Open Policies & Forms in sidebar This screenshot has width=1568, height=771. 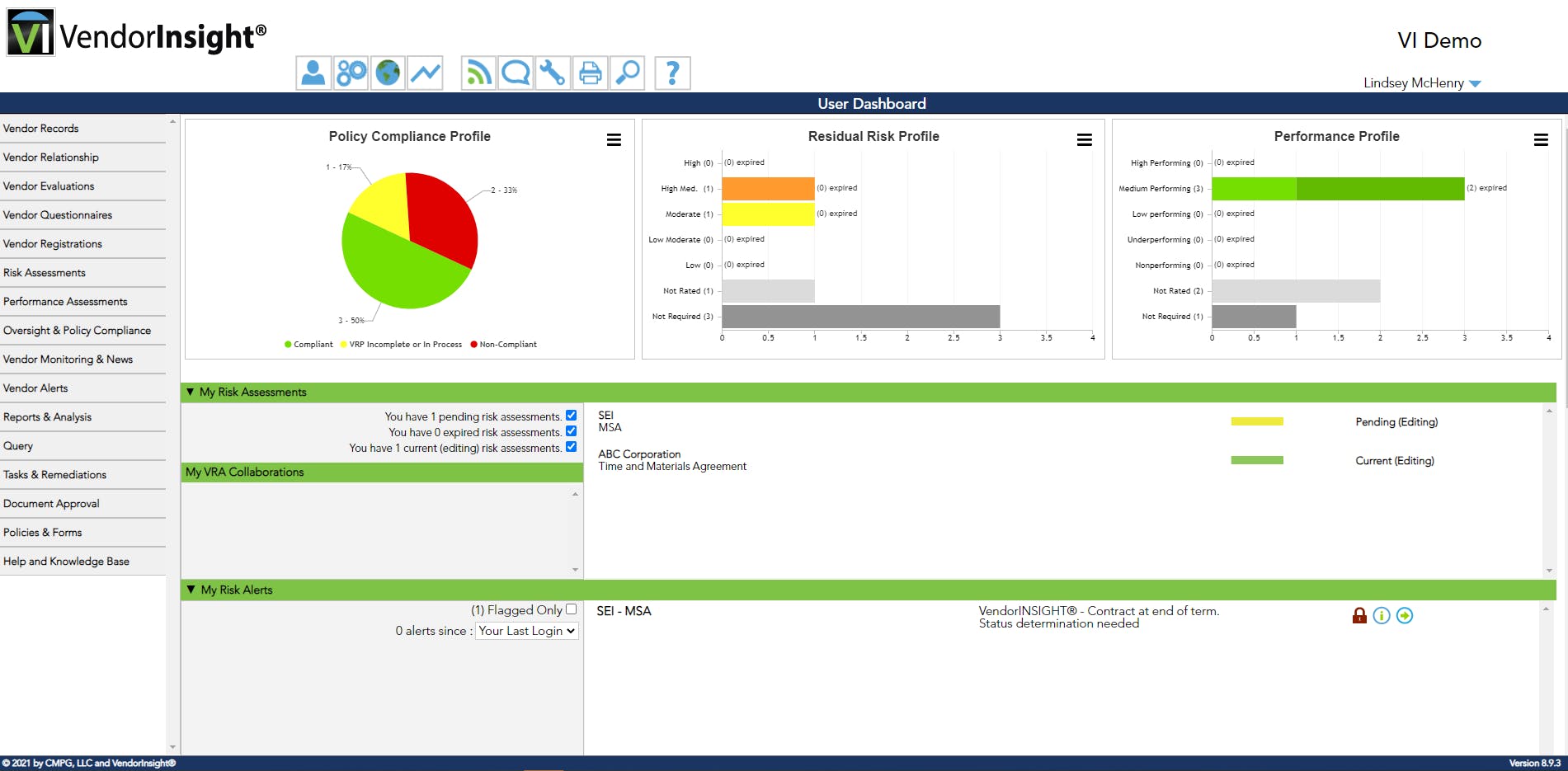point(82,533)
